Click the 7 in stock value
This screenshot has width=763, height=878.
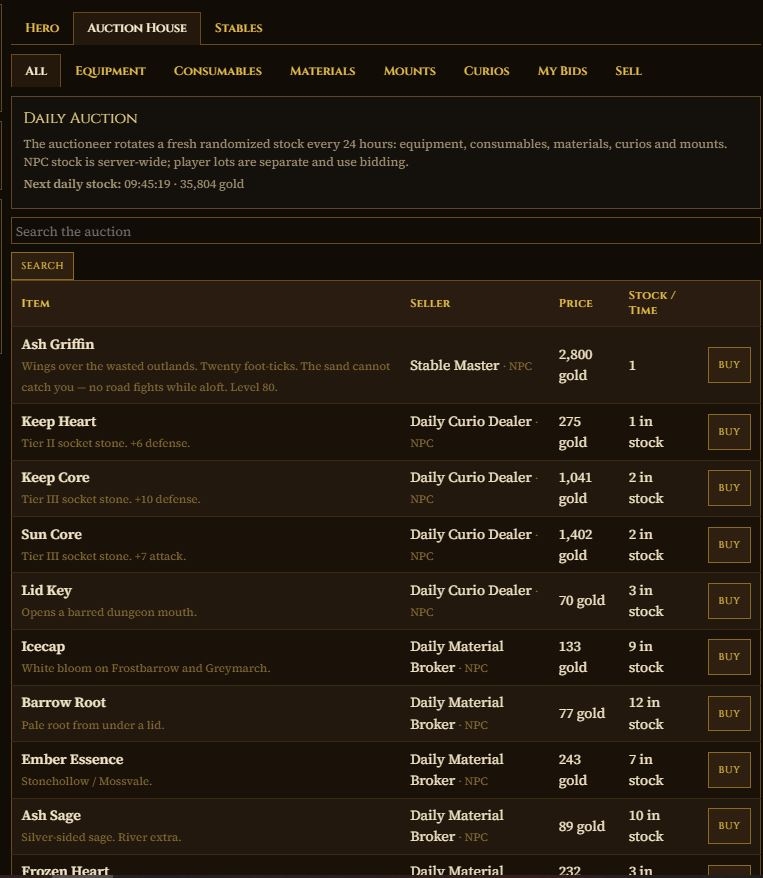coord(646,770)
